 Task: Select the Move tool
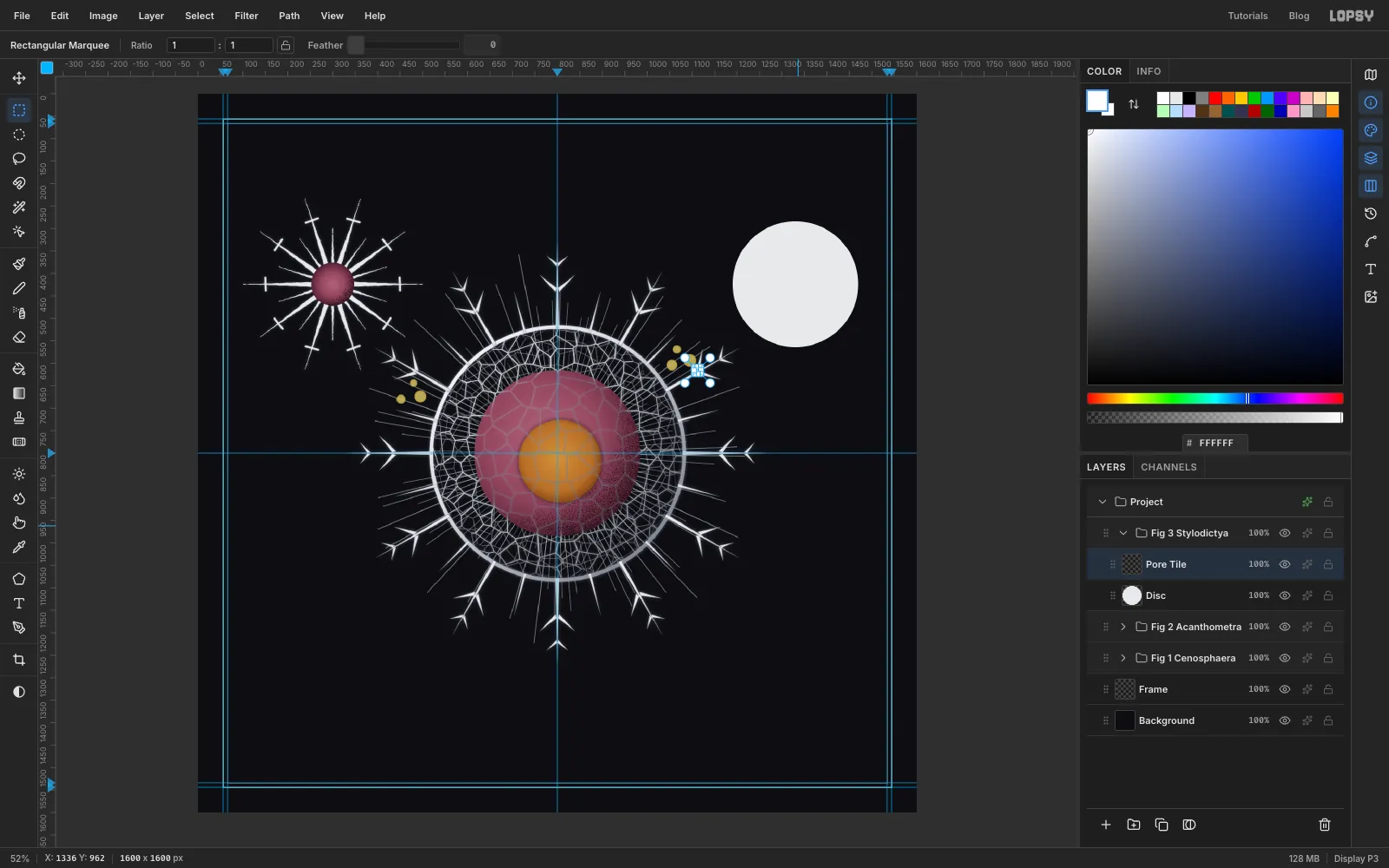point(19,78)
